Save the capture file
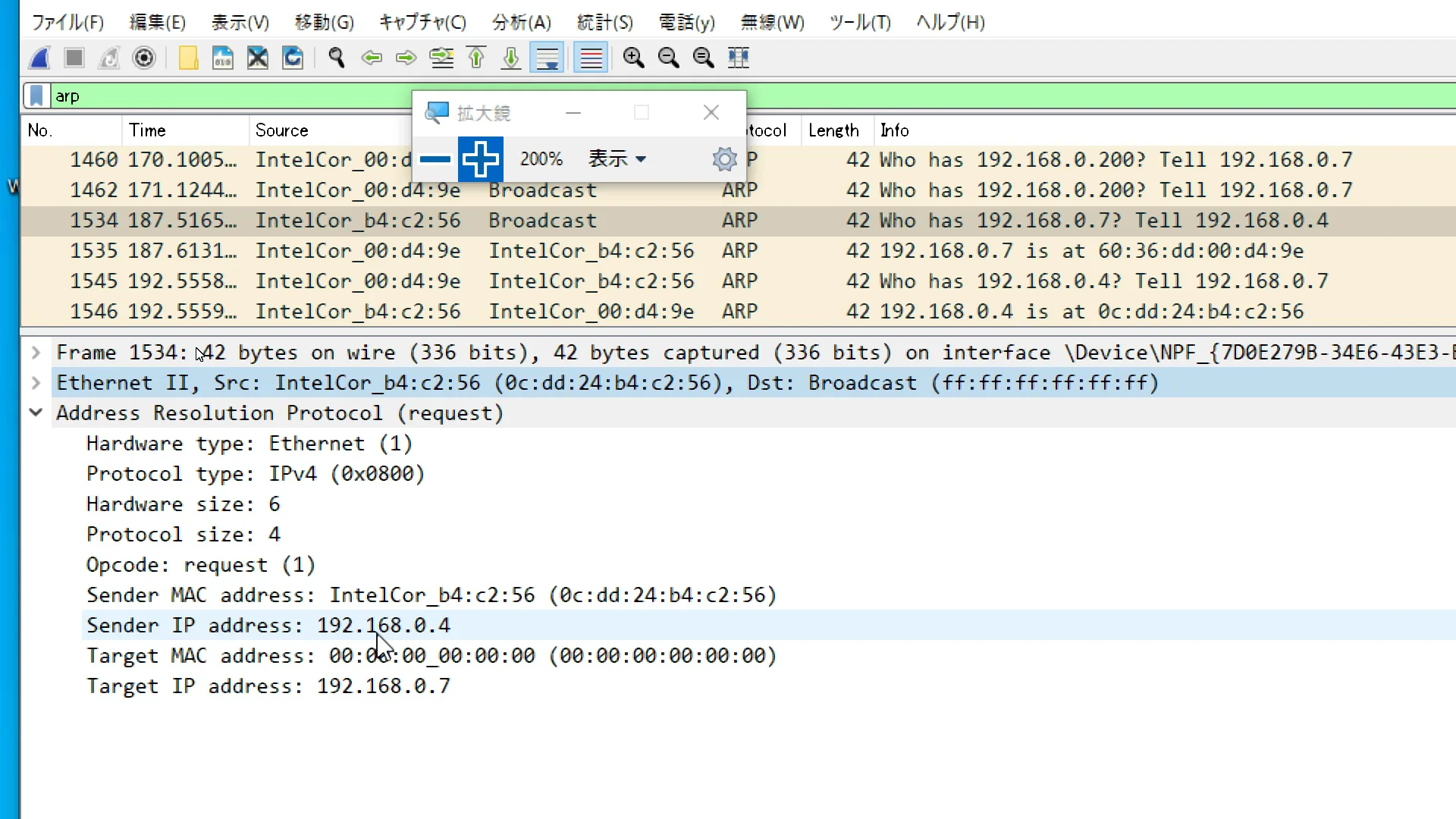The width and height of the screenshot is (1456, 819). 223,58
